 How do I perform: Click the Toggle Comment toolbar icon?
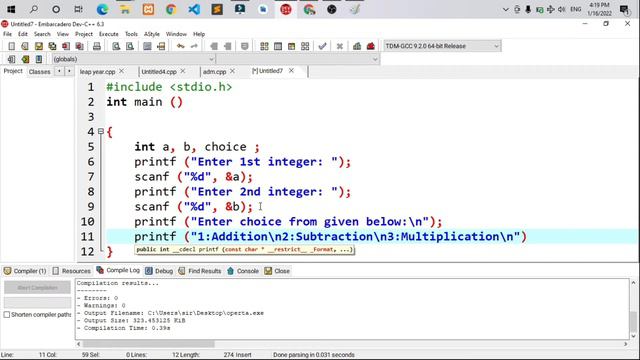(244, 46)
